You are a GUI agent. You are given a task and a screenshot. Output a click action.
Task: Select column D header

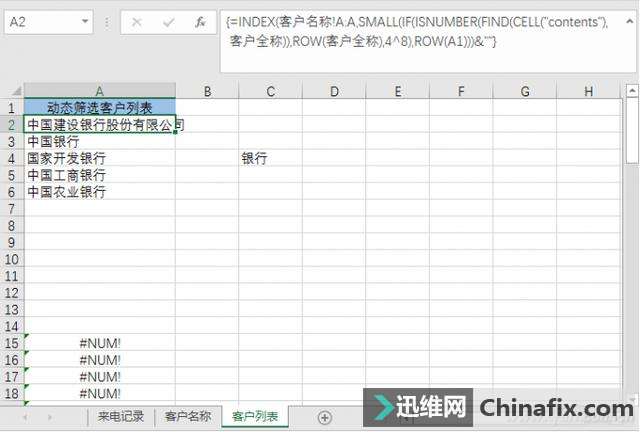[x=334, y=91]
